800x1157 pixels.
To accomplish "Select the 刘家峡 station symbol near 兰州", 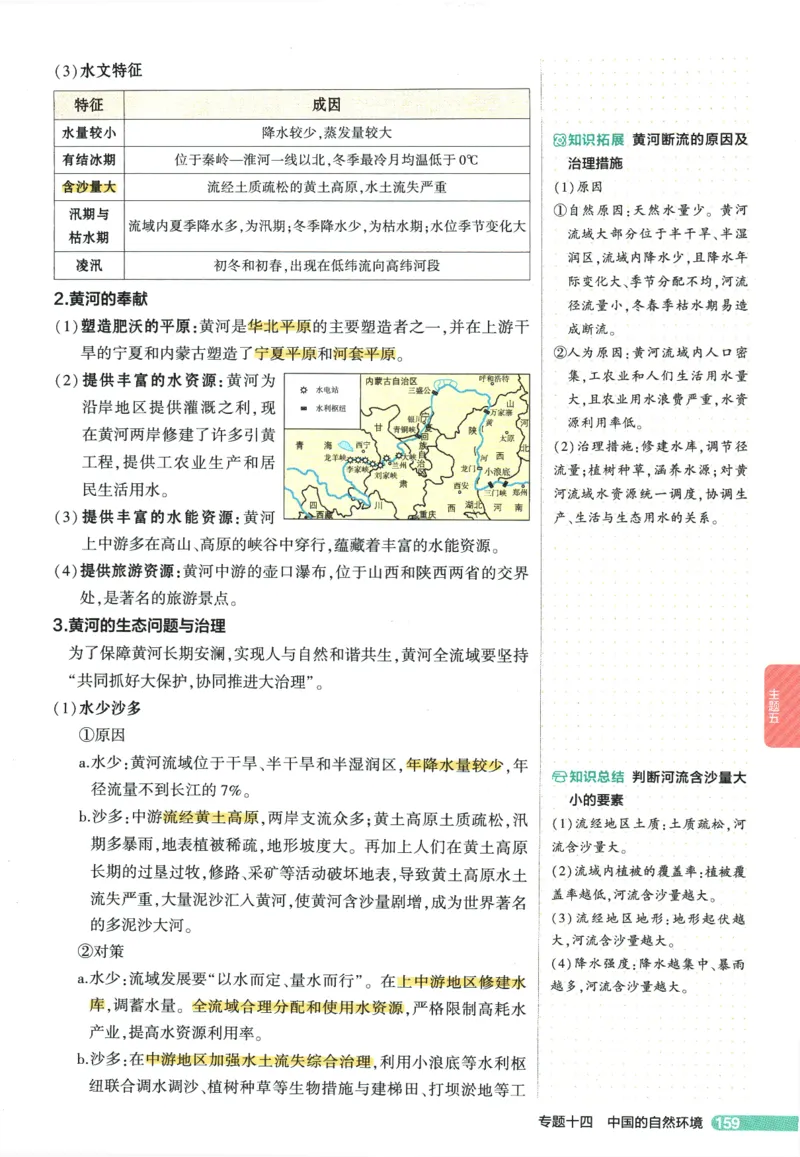I will coord(379,464).
